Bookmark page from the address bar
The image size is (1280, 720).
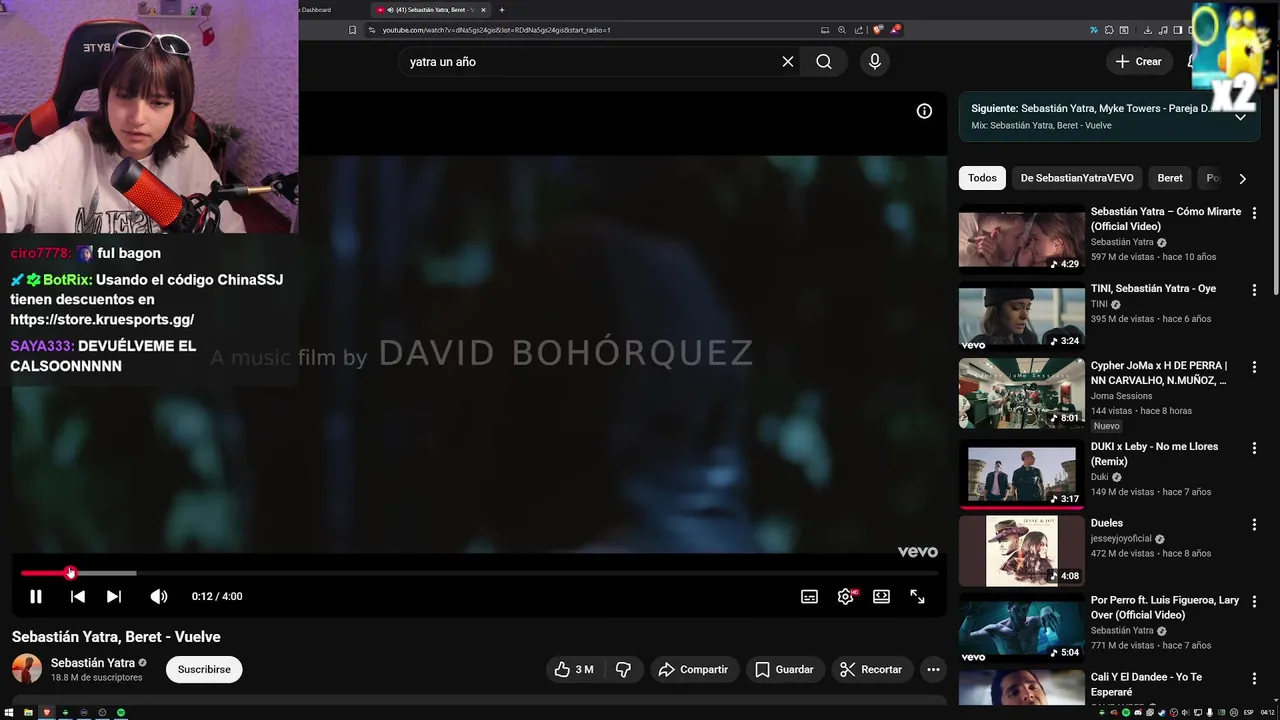(352, 30)
